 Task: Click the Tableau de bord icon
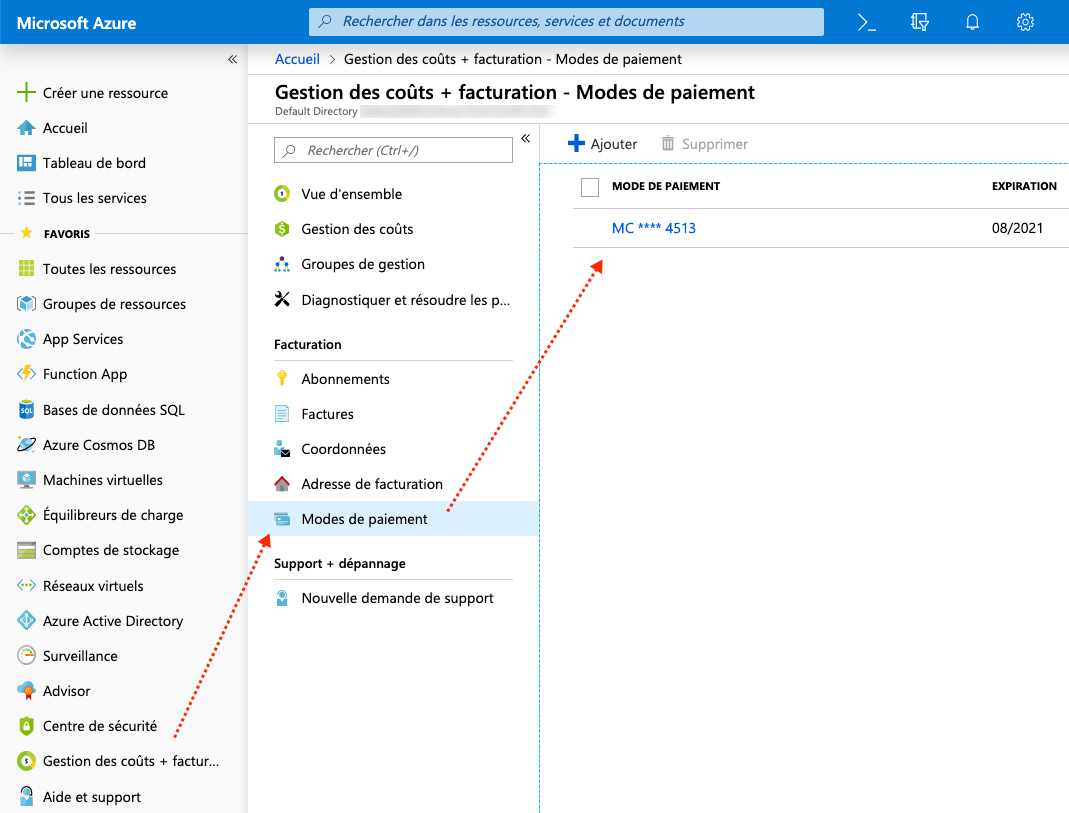pos(26,162)
